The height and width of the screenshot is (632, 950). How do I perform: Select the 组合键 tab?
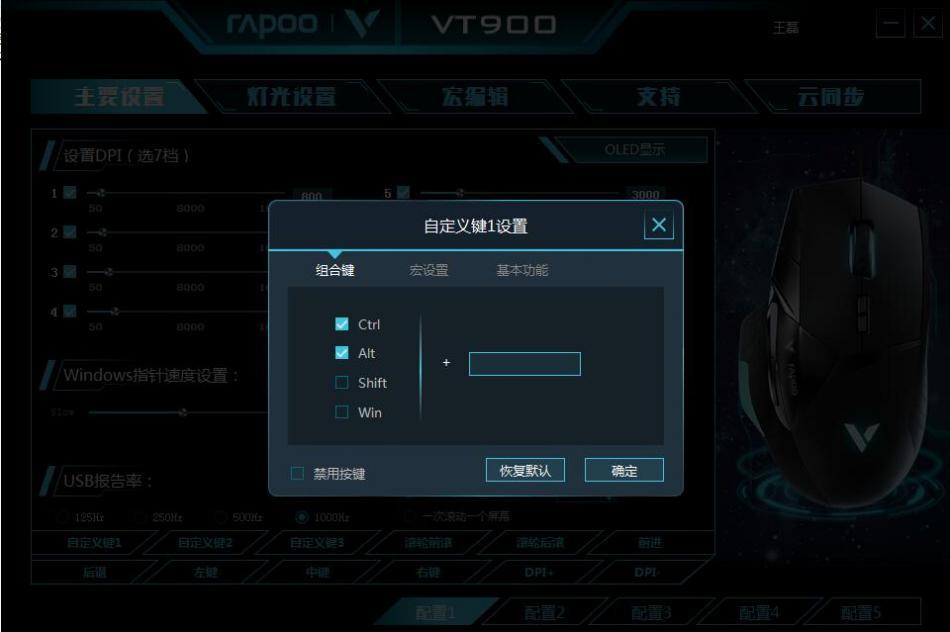pyautogui.click(x=335, y=270)
